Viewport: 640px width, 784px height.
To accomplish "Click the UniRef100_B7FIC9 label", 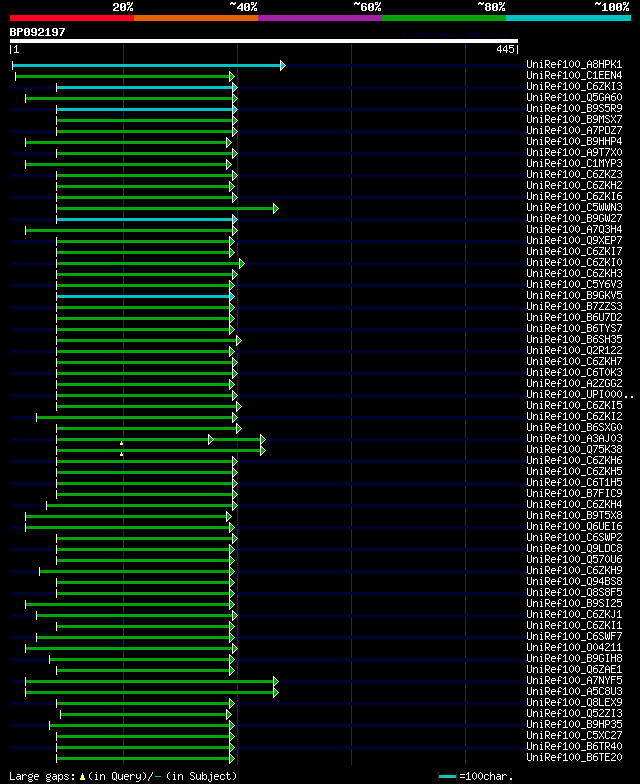I will 574,494.
